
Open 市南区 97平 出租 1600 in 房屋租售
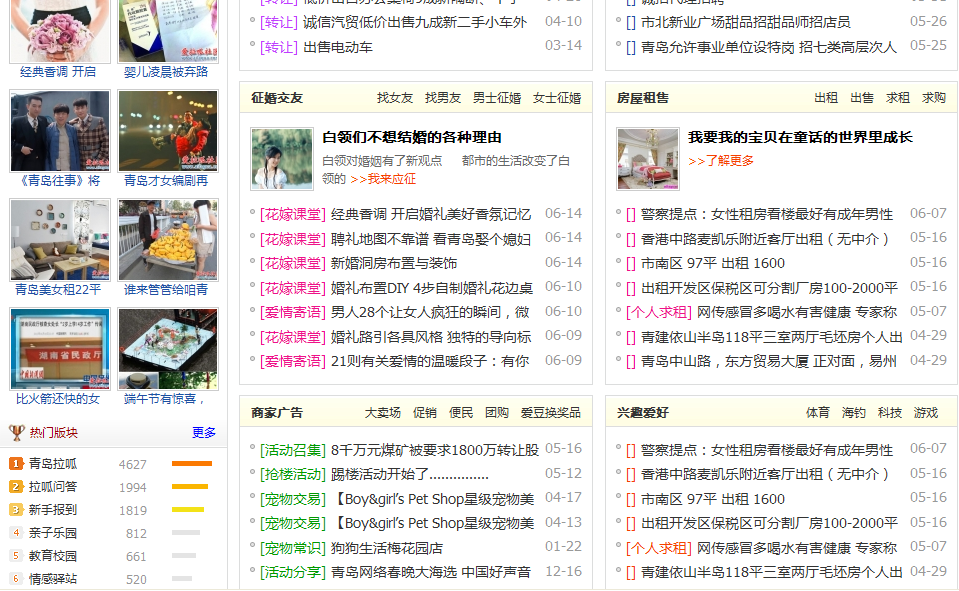pos(713,263)
